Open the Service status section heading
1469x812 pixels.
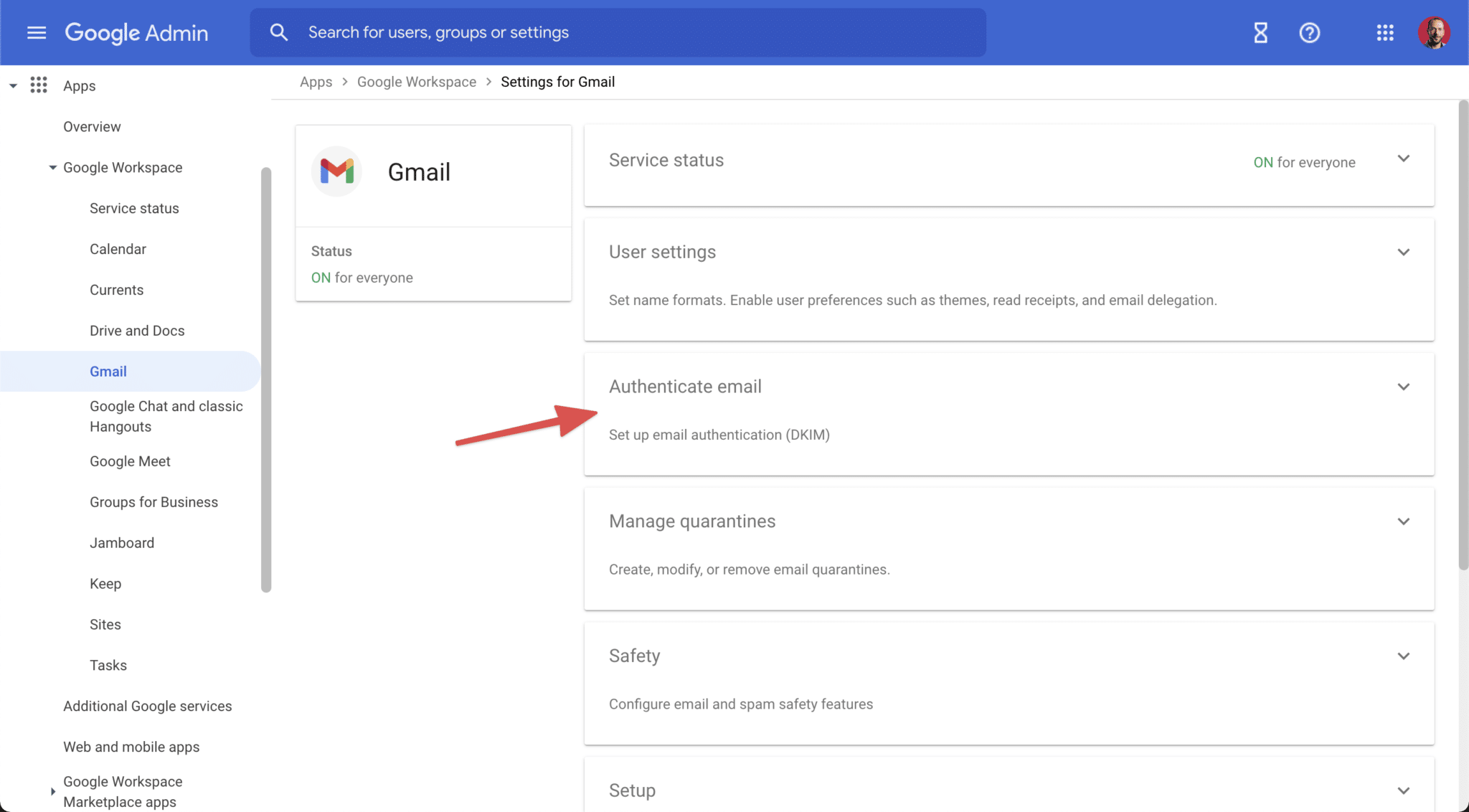[666, 160]
